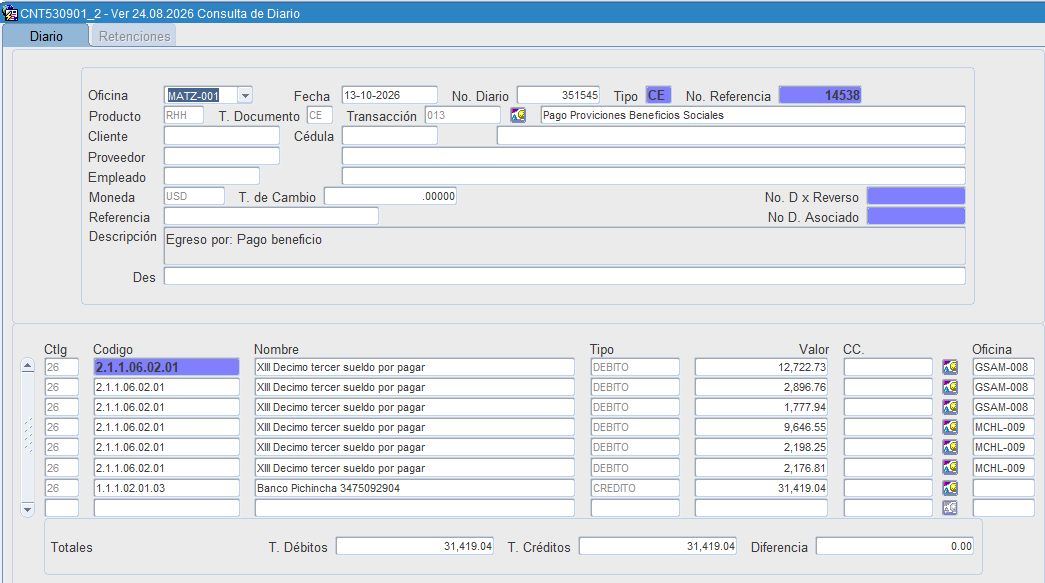Select account code 1.1.1.02.01.03
Screen dimensions: 1045x583
(x=167, y=488)
